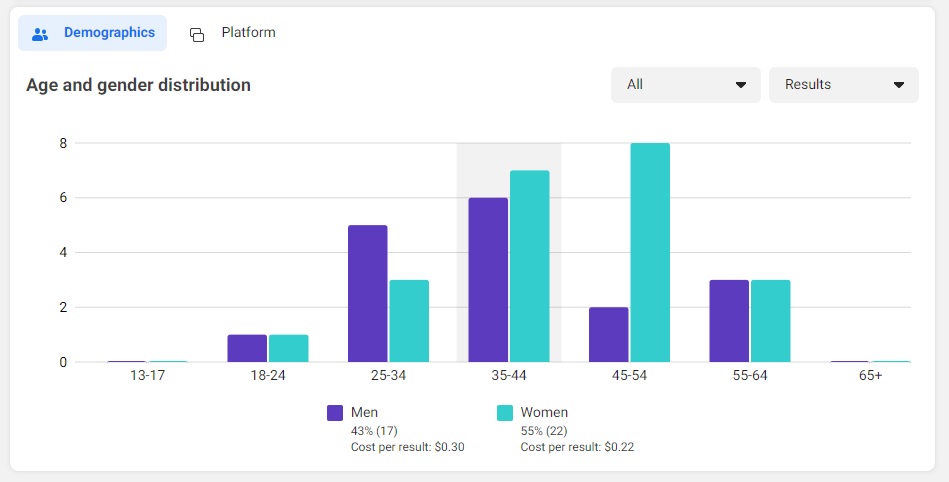Select the Women bar for 45-54
This screenshot has height=482, width=949.
tap(650, 252)
